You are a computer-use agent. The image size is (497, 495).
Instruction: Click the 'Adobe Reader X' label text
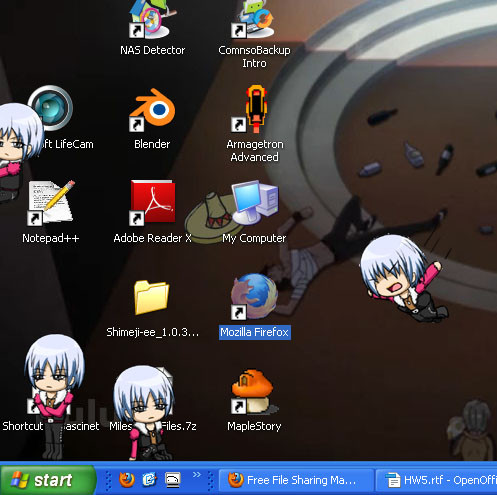(x=153, y=238)
